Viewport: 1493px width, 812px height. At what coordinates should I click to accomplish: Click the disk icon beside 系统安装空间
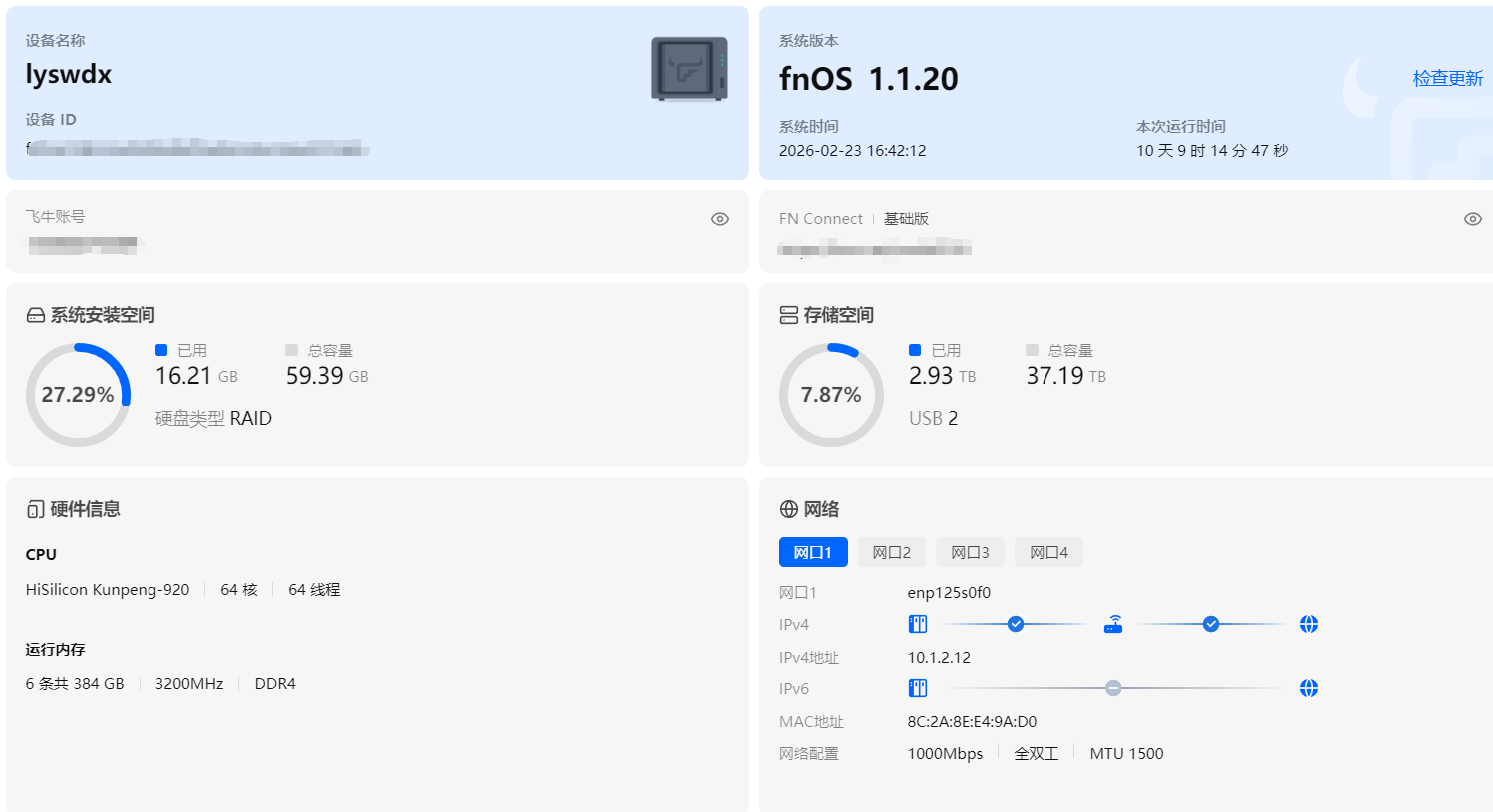click(36, 315)
